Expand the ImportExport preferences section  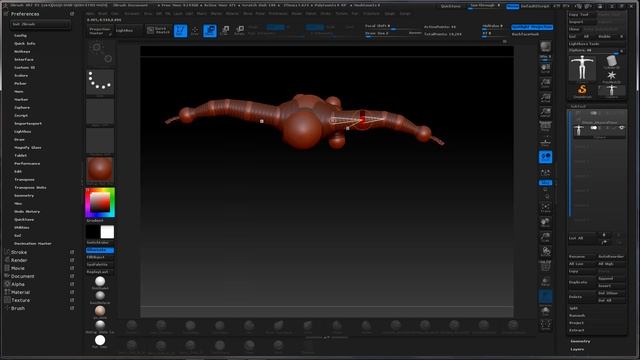pyautogui.click(x=28, y=123)
